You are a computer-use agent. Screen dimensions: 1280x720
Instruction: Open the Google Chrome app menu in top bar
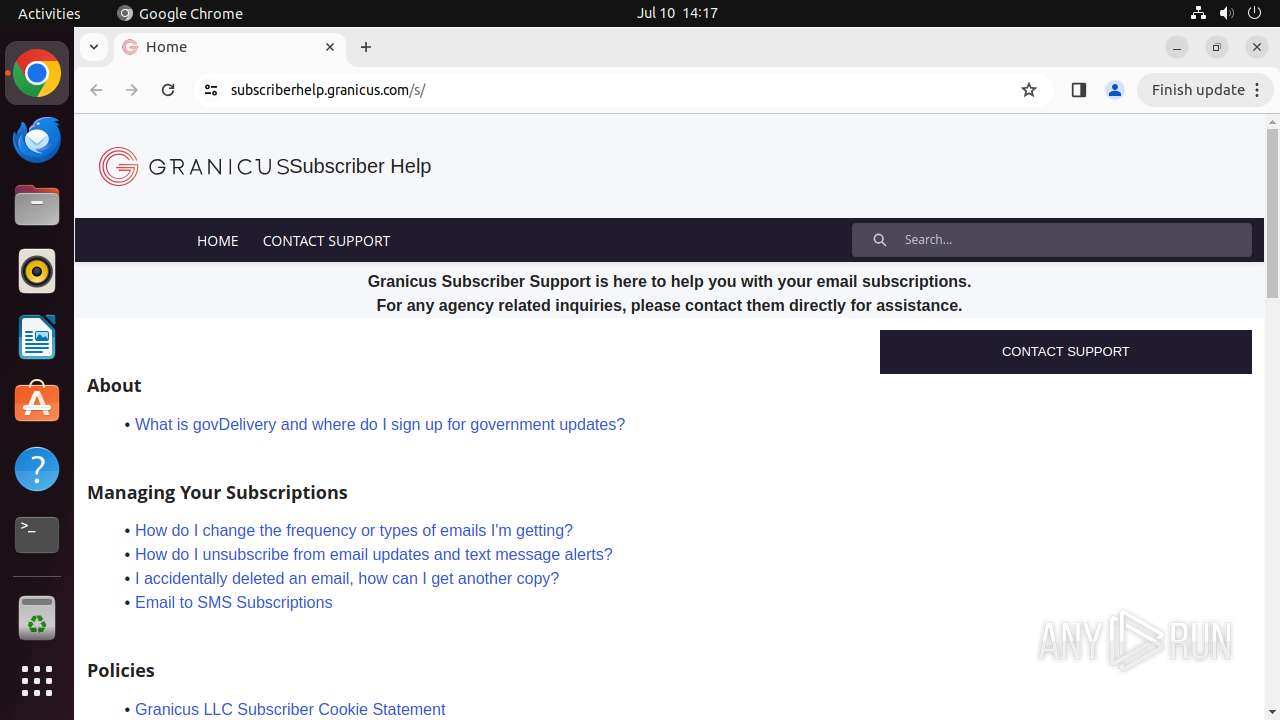pos(180,13)
